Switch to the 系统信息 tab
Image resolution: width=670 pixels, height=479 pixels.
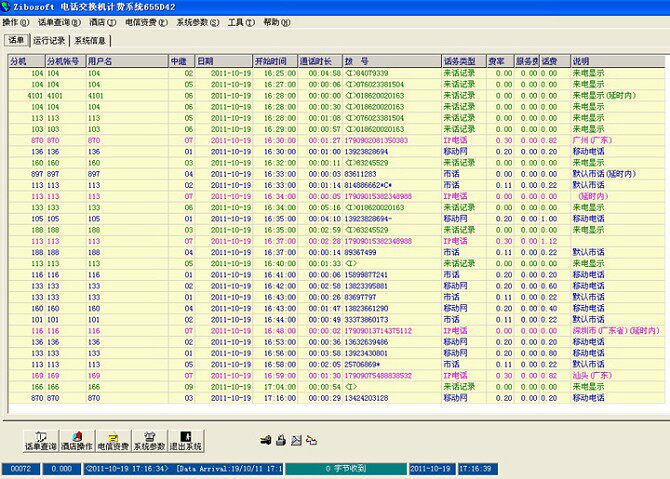point(90,41)
